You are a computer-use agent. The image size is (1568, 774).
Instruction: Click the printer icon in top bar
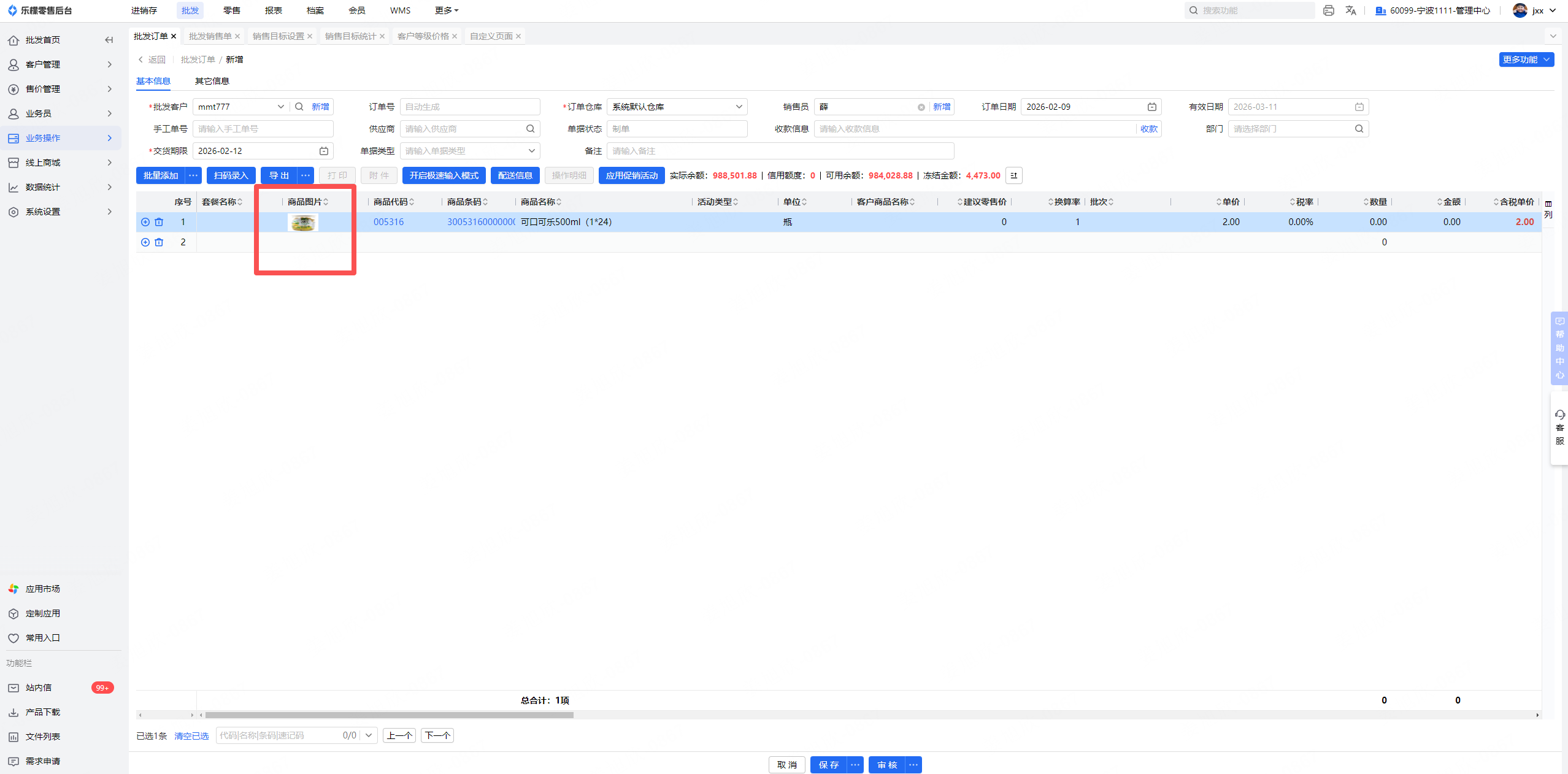(1328, 10)
